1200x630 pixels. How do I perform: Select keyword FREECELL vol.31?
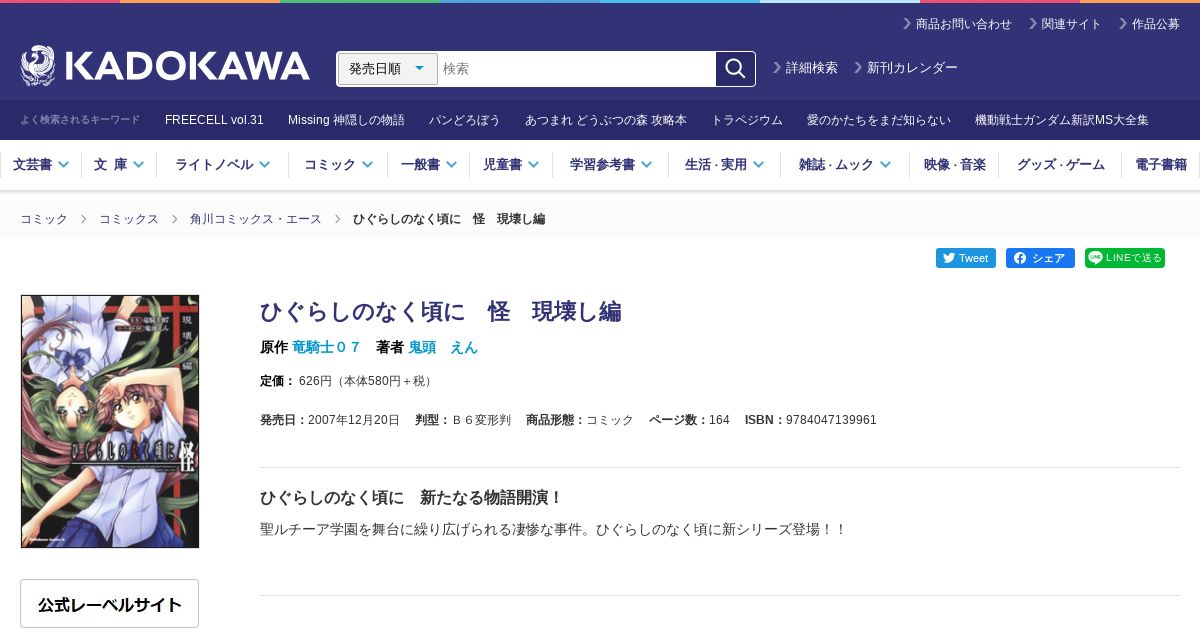(x=214, y=120)
